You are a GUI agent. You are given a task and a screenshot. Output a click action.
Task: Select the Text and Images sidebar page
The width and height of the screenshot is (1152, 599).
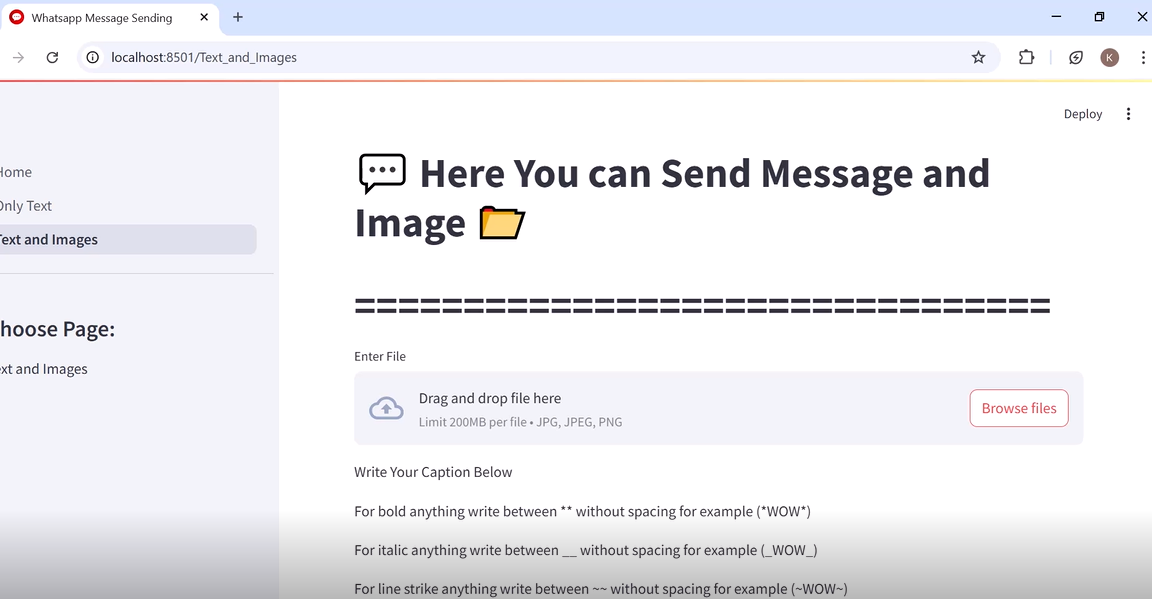coord(126,240)
